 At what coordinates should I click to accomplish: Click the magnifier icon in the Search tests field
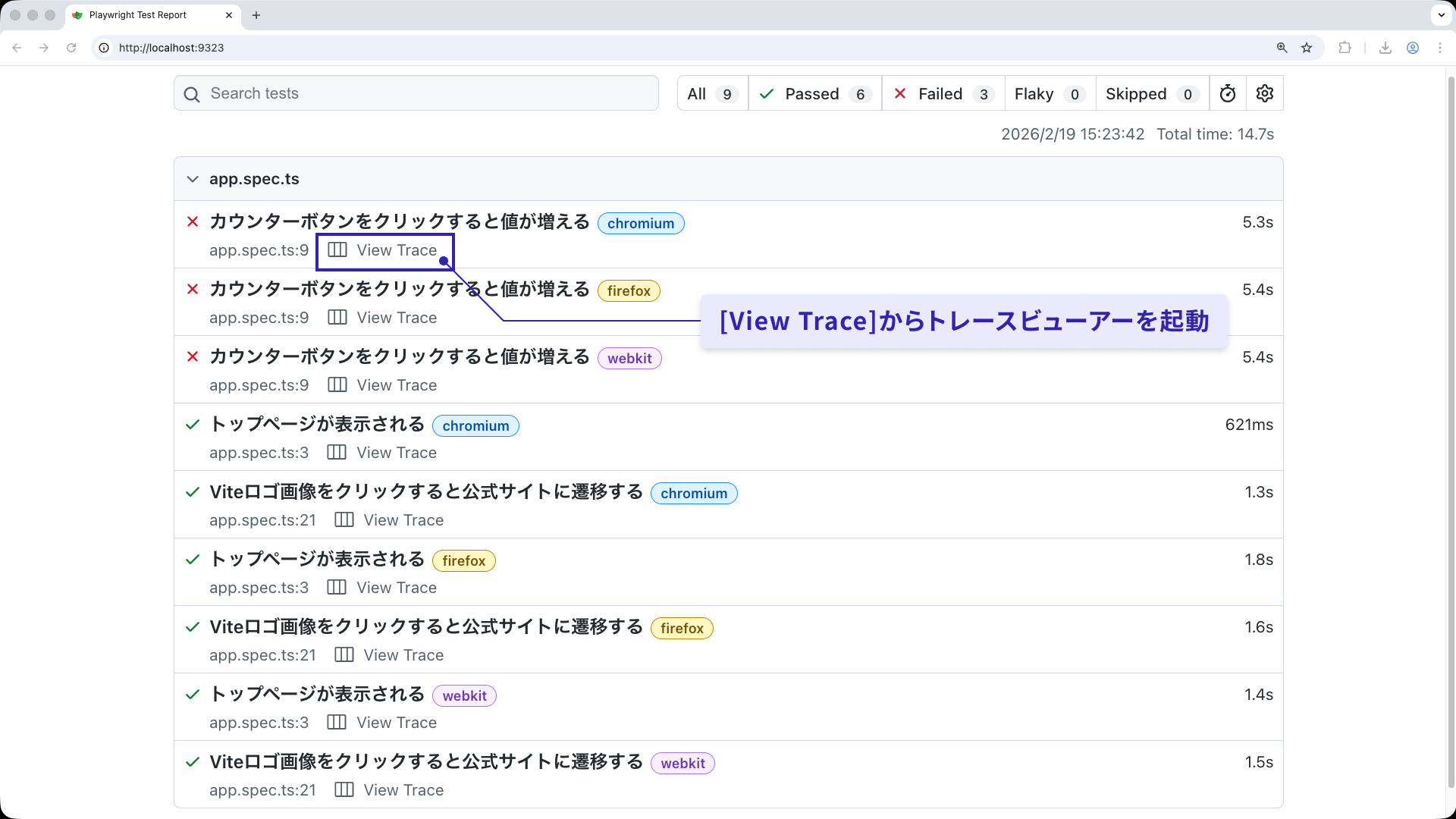click(192, 94)
